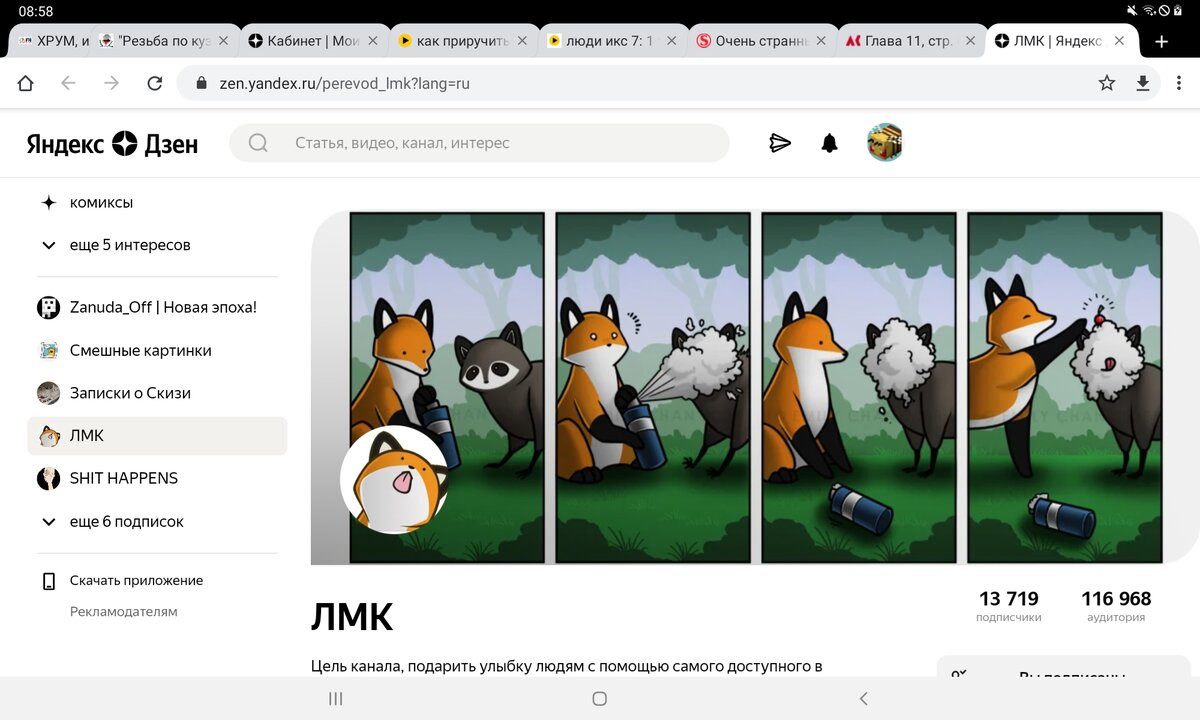Open user profile avatar
The width and height of the screenshot is (1200, 720).
coord(885,143)
